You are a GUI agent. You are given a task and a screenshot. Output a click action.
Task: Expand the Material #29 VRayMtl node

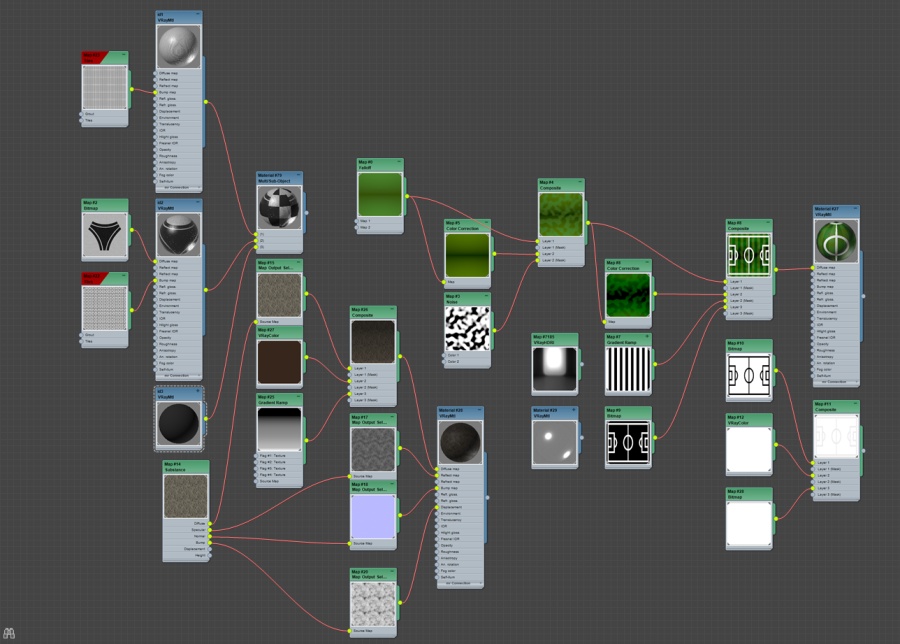pos(573,410)
